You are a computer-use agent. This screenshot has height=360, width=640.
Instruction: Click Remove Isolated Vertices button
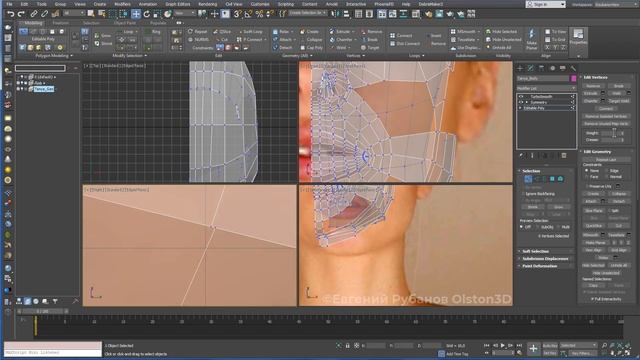click(606, 116)
